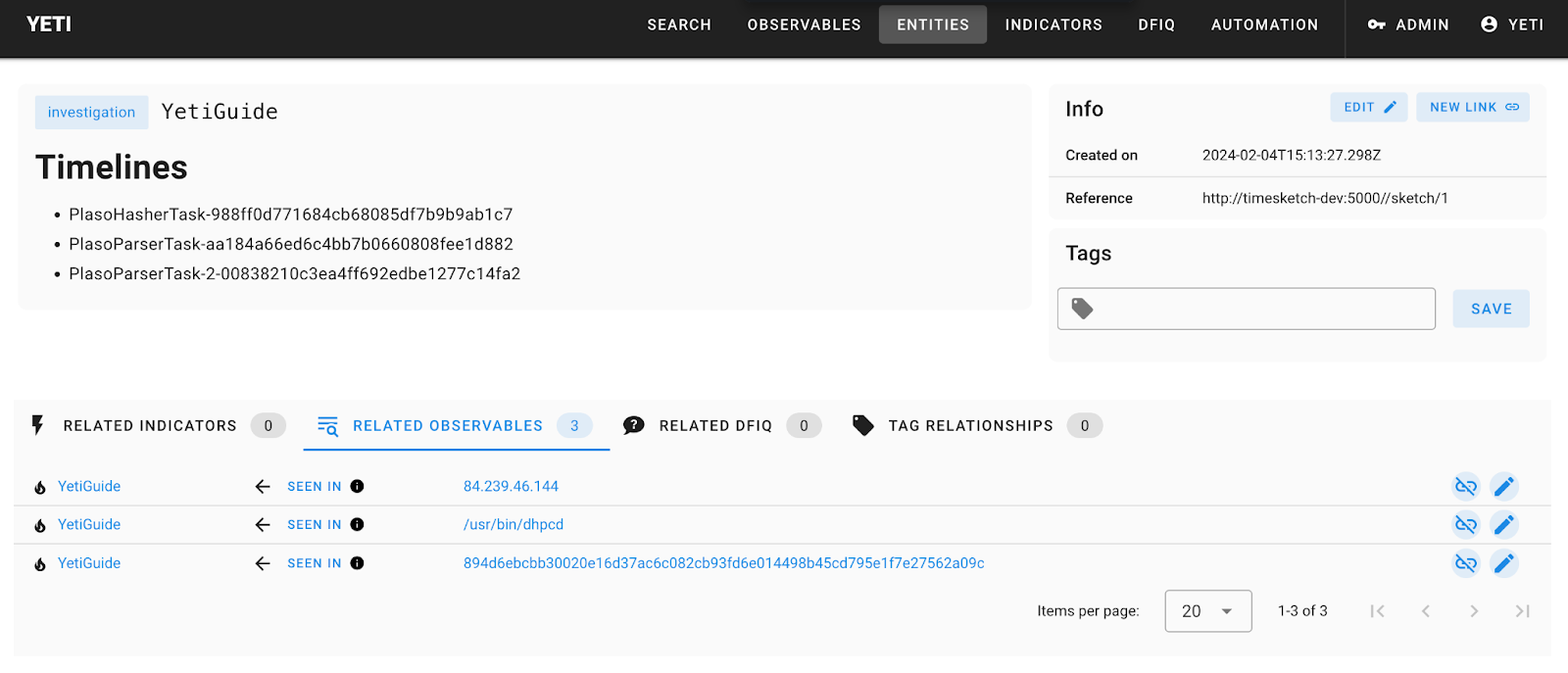Go to the last page of results

1522,611
